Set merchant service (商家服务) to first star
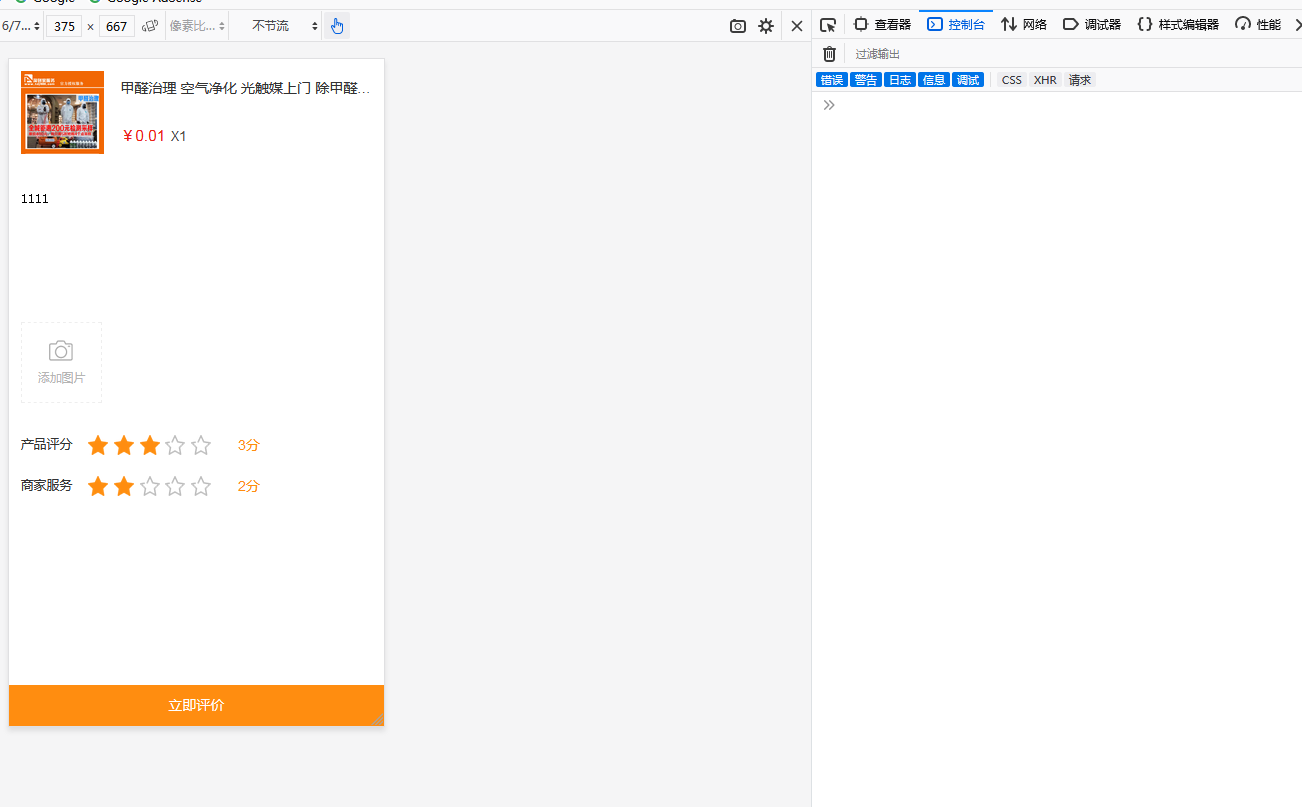Image resolution: width=1302 pixels, height=807 pixels. [98, 486]
